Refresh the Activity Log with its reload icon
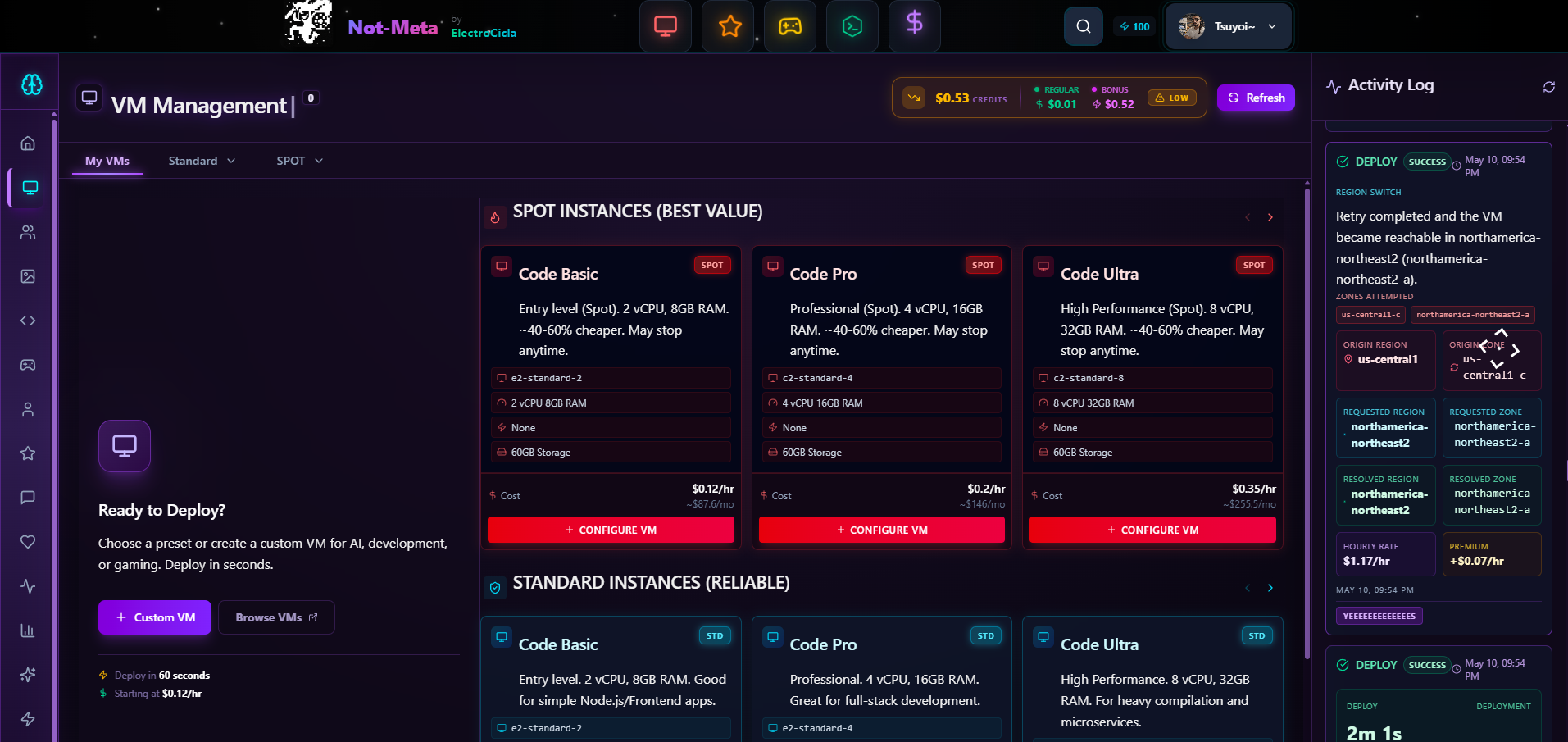This screenshot has width=1568, height=742. coord(1548,87)
